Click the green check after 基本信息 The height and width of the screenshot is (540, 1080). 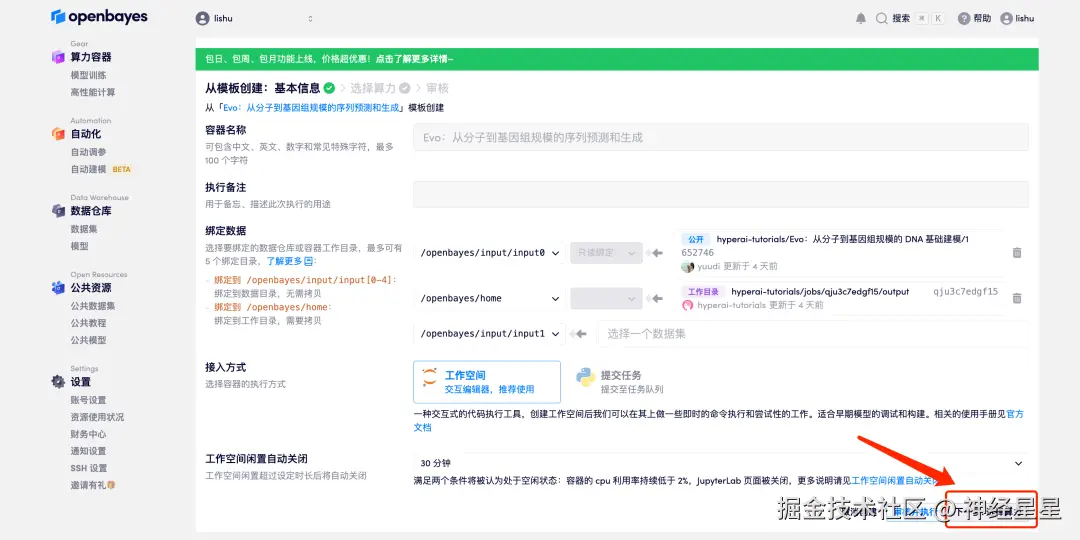click(329, 88)
